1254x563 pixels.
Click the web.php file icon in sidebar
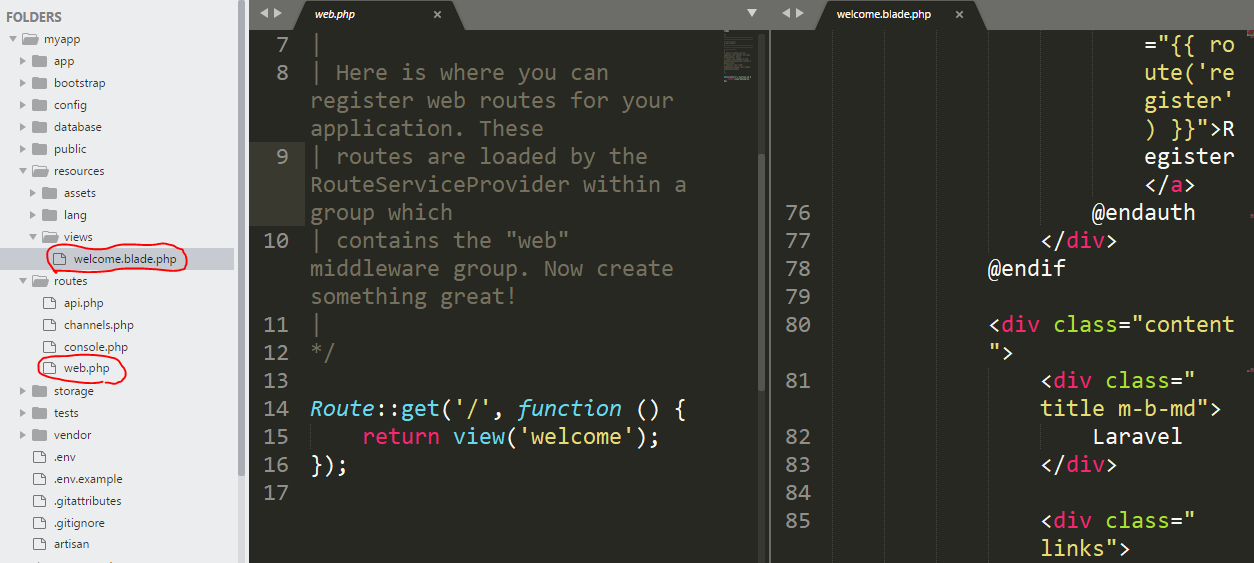click(49, 369)
